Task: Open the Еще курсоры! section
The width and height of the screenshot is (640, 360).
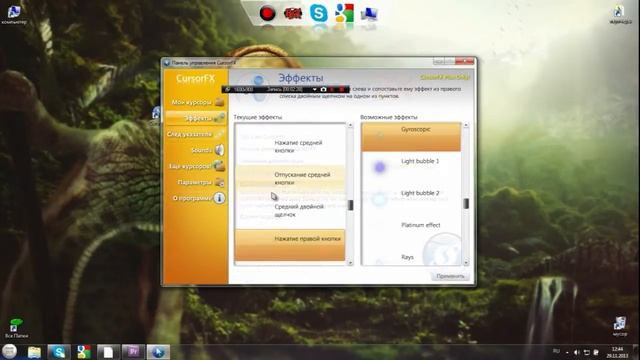Action: pos(196,166)
